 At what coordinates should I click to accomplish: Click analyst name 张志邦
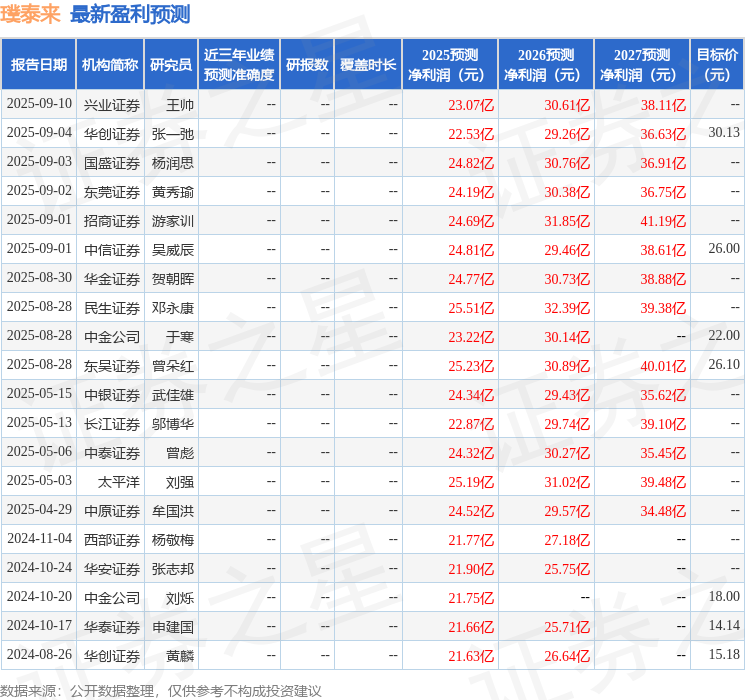click(x=173, y=569)
